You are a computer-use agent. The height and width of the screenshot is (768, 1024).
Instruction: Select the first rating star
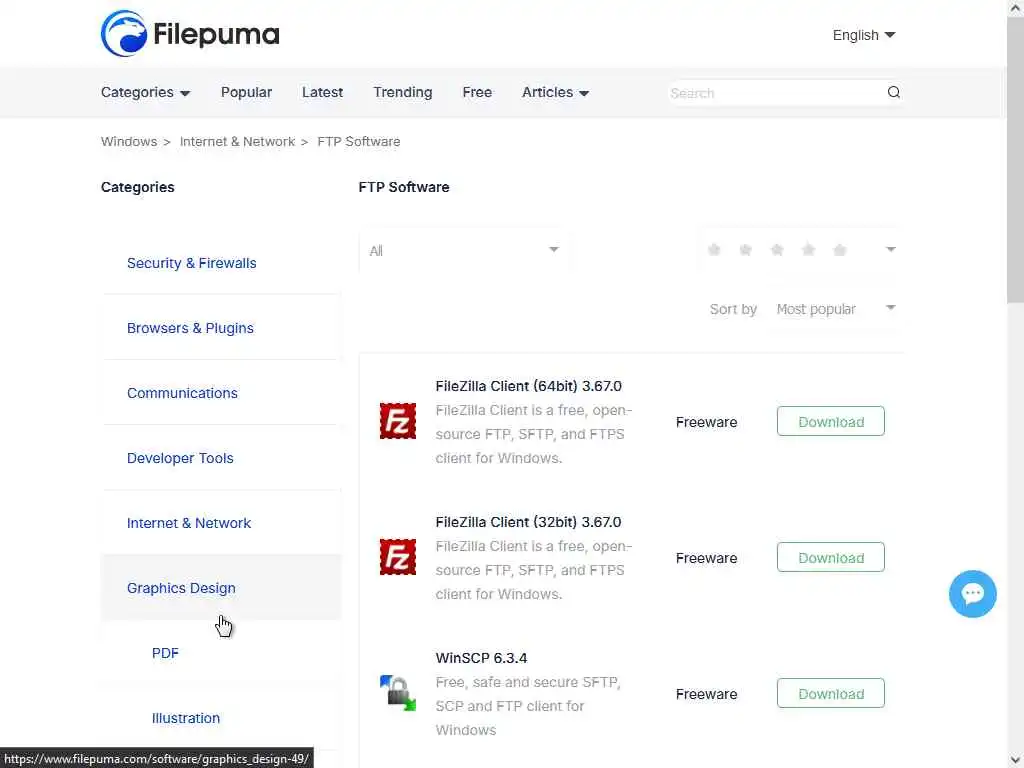pyautogui.click(x=714, y=249)
